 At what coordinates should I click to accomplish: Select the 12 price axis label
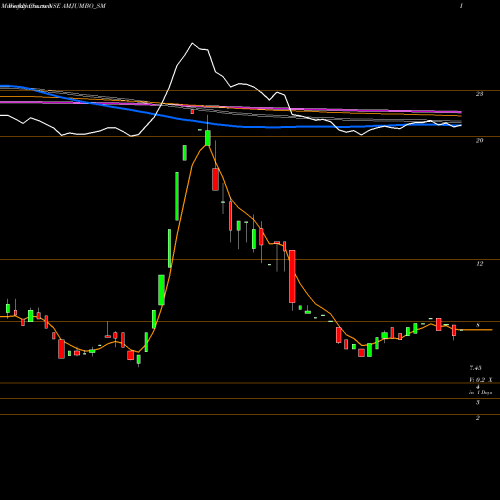click(479, 264)
